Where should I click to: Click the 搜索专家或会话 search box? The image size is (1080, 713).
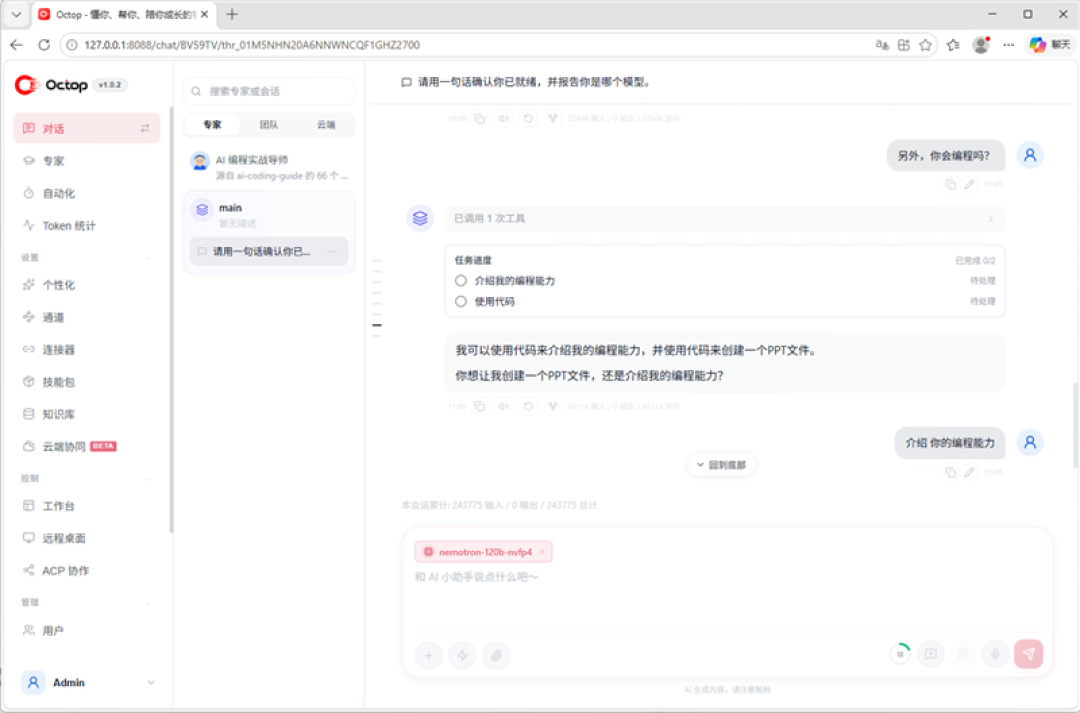pyautogui.click(x=269, y=91)
